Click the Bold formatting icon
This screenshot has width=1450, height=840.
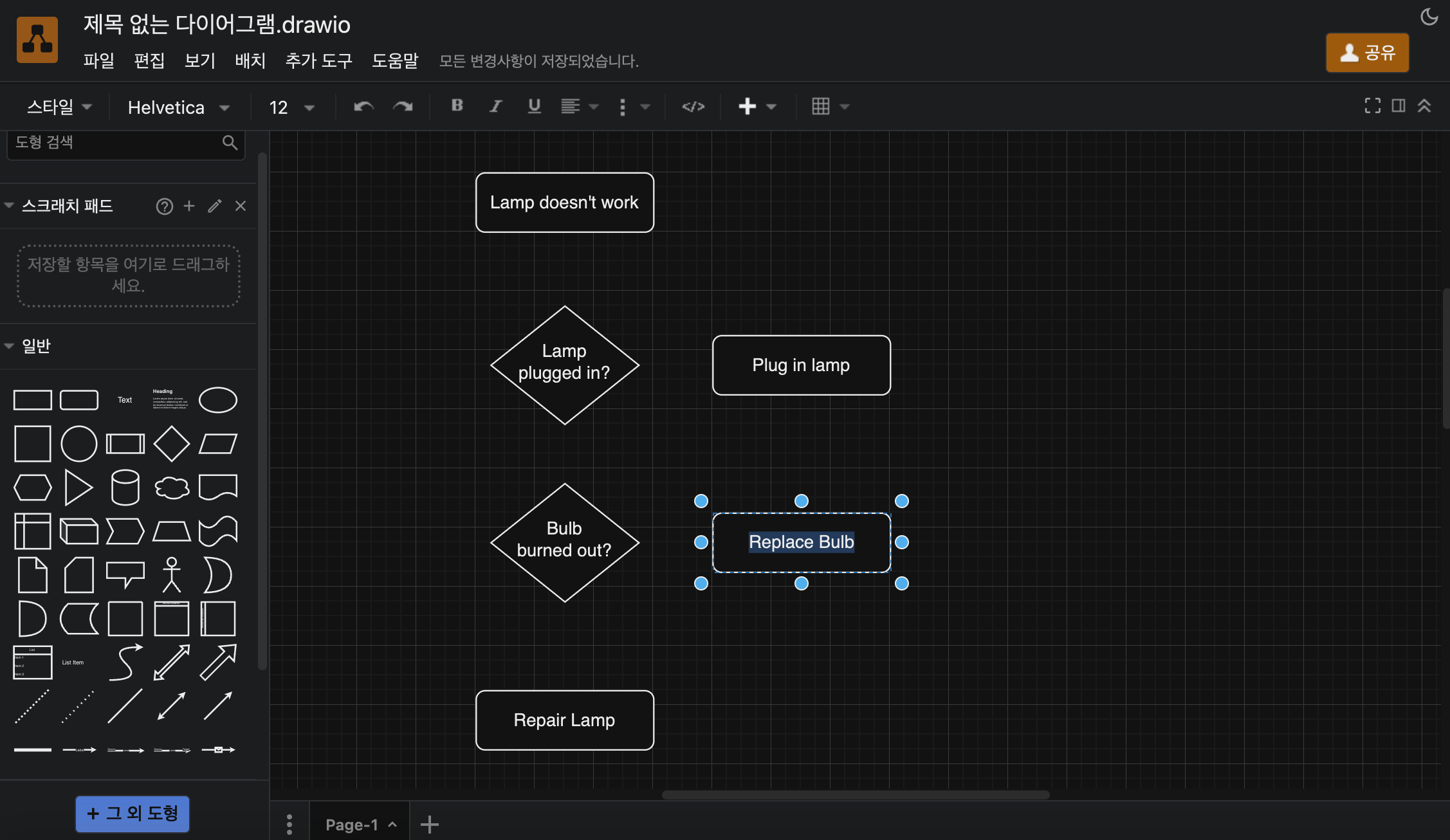457,106
